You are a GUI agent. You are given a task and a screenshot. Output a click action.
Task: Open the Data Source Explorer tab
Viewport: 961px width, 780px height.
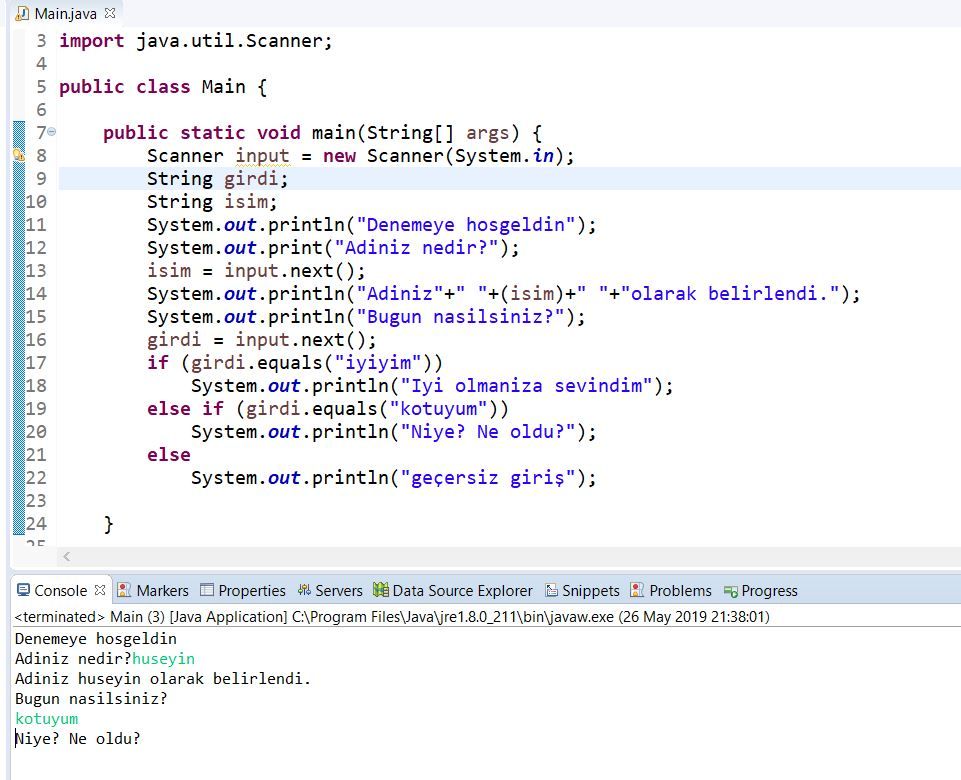point(453,591)
